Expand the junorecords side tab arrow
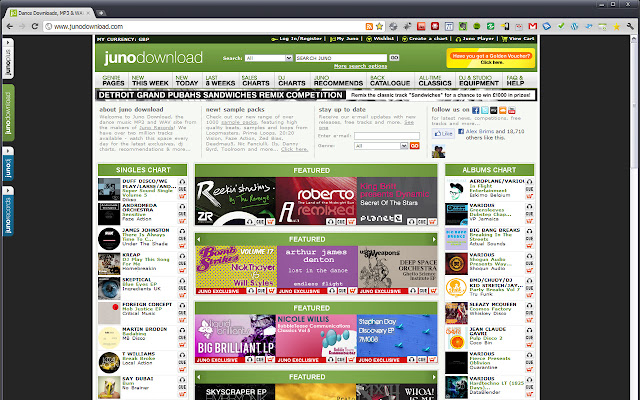 coord(8,191)
